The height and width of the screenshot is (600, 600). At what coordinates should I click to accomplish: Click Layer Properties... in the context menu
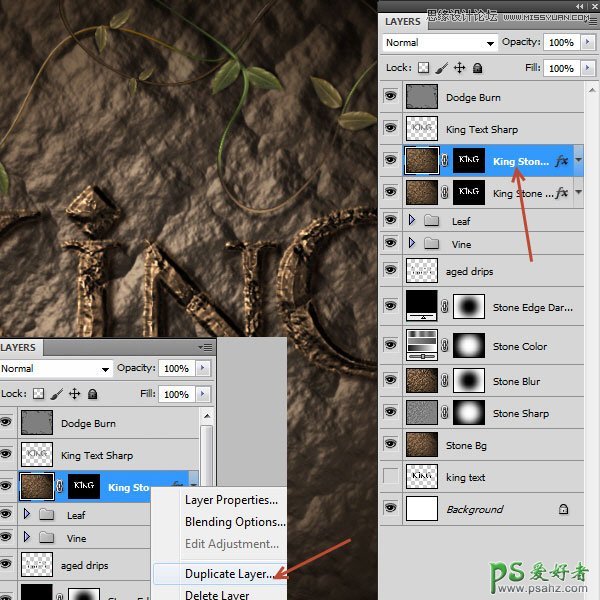[231, 500]
